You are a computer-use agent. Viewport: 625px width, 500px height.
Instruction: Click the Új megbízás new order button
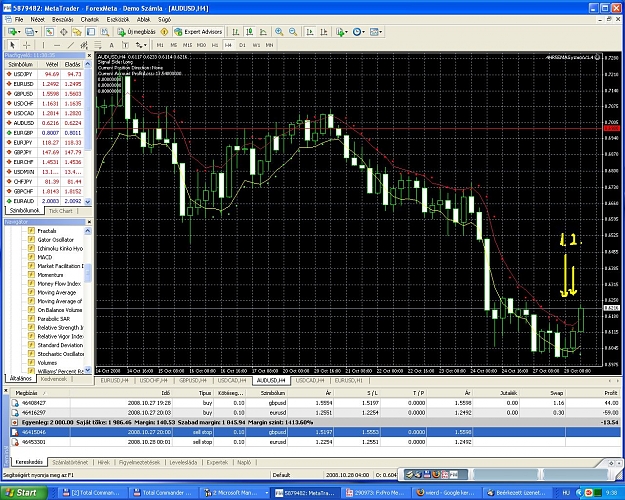136,32
